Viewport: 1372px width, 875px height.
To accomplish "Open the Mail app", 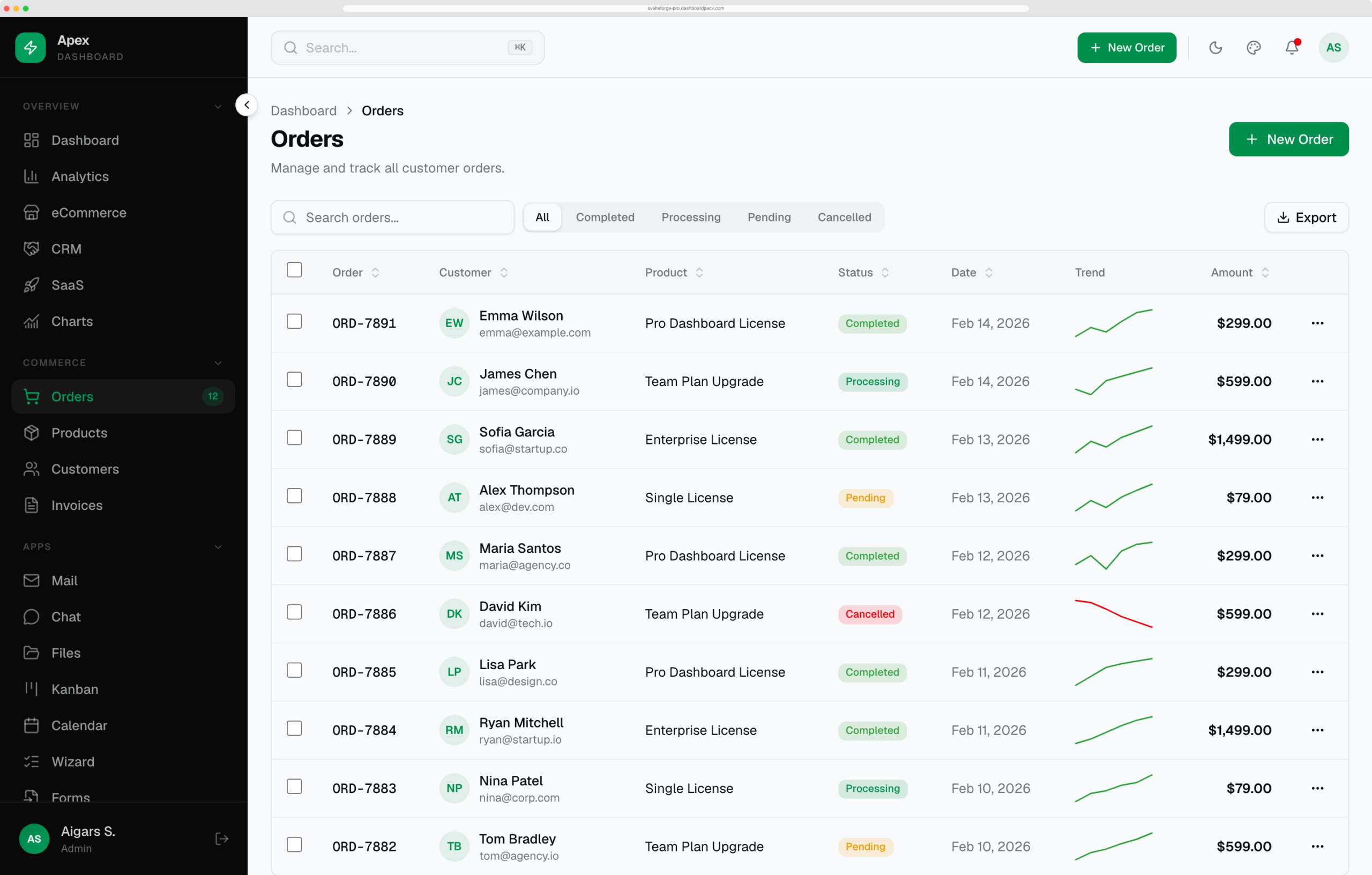I will click(x=123, y=580).
